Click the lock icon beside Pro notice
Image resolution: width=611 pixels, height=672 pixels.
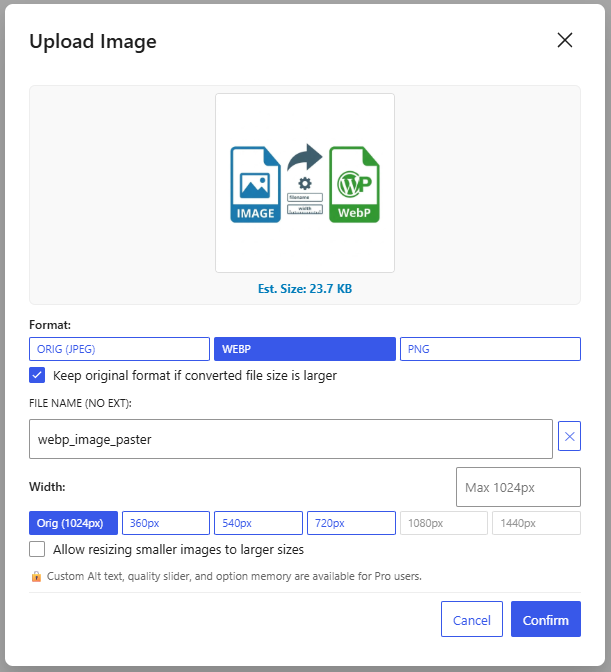(x=36, y=576)
